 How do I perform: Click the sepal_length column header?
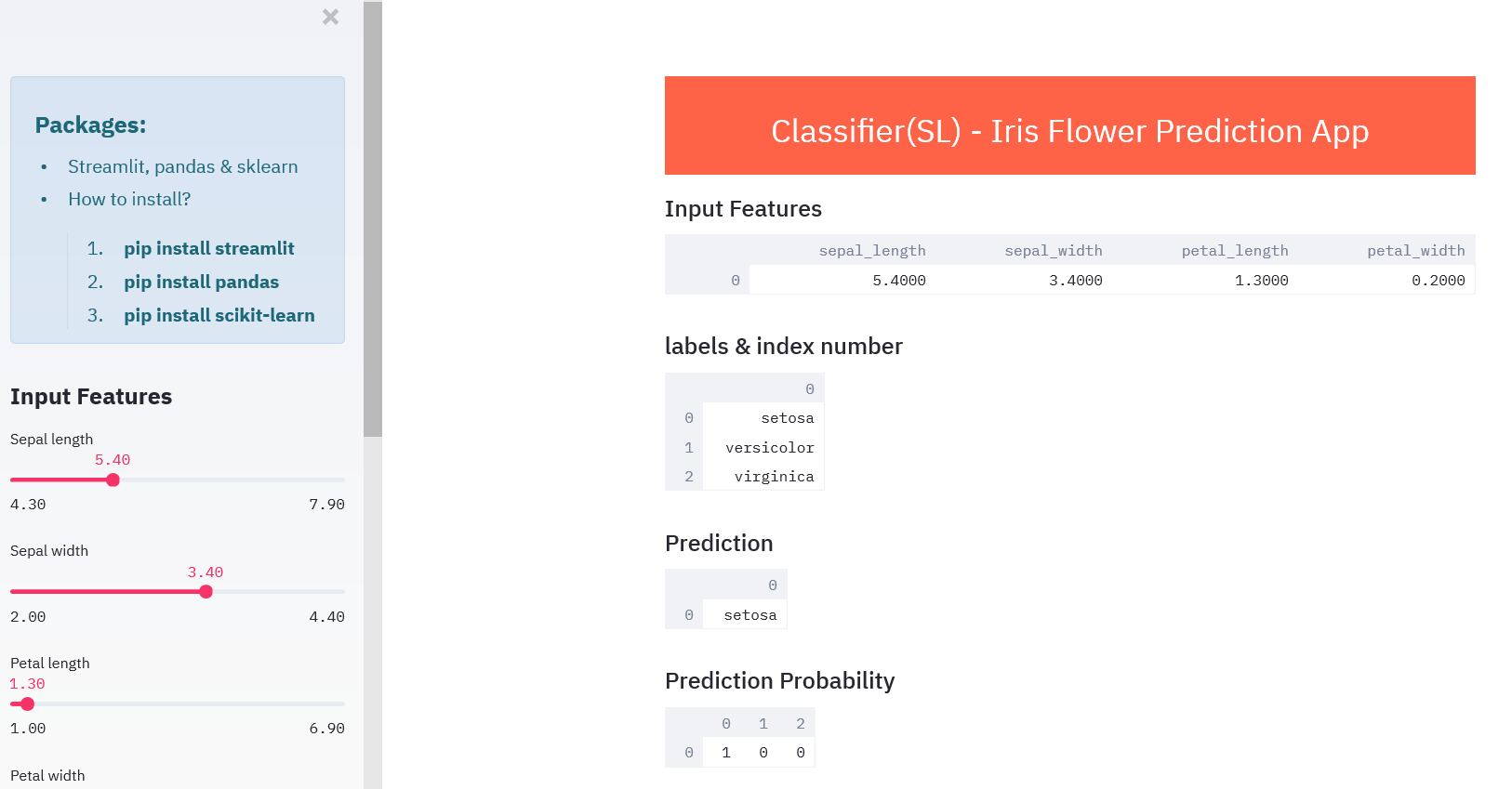(871, 251)
